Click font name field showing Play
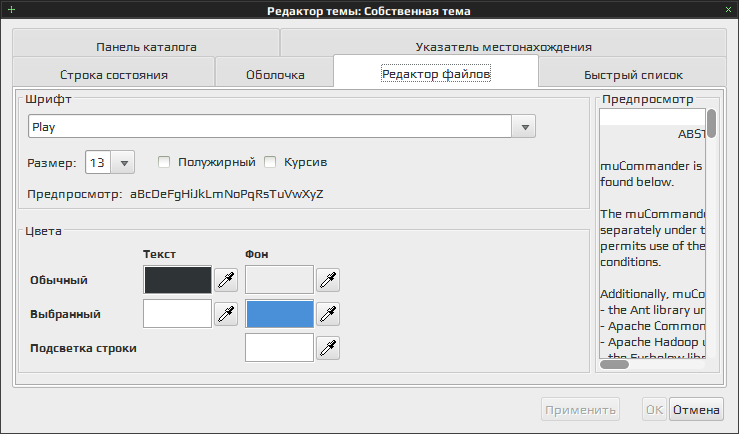Viewport: 739px width, 434px height. (x=270, y=127)
